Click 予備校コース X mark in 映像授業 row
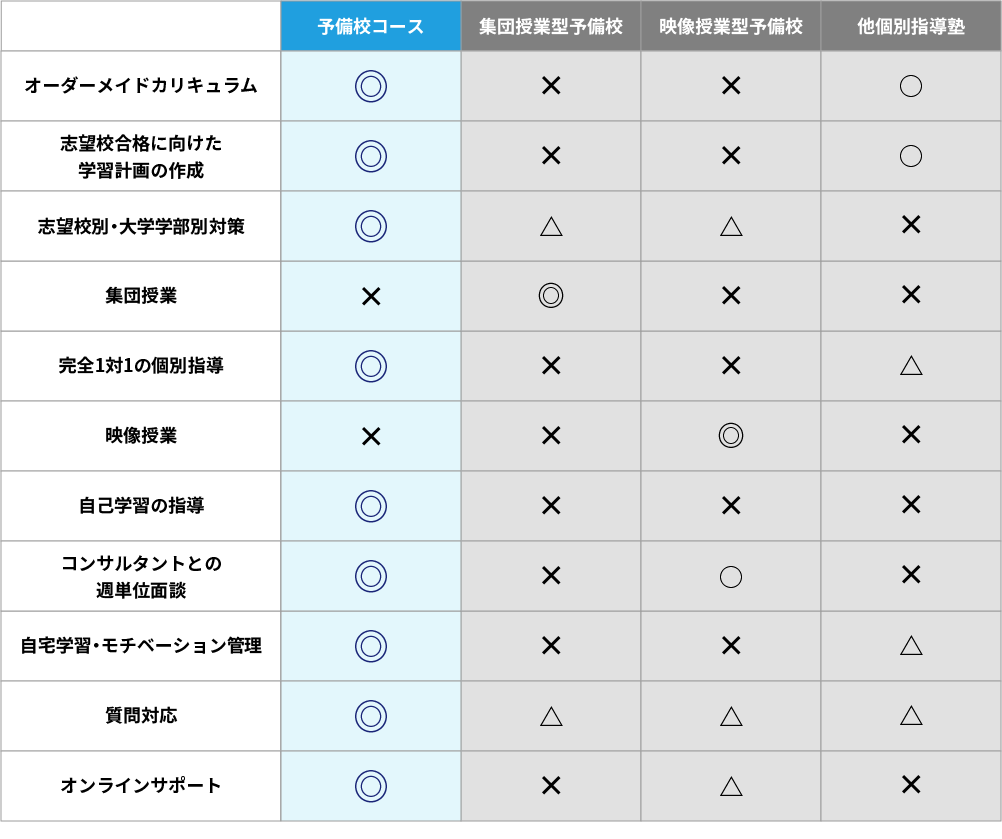Viewport: 1002px width, 839px height. point(370,436)
